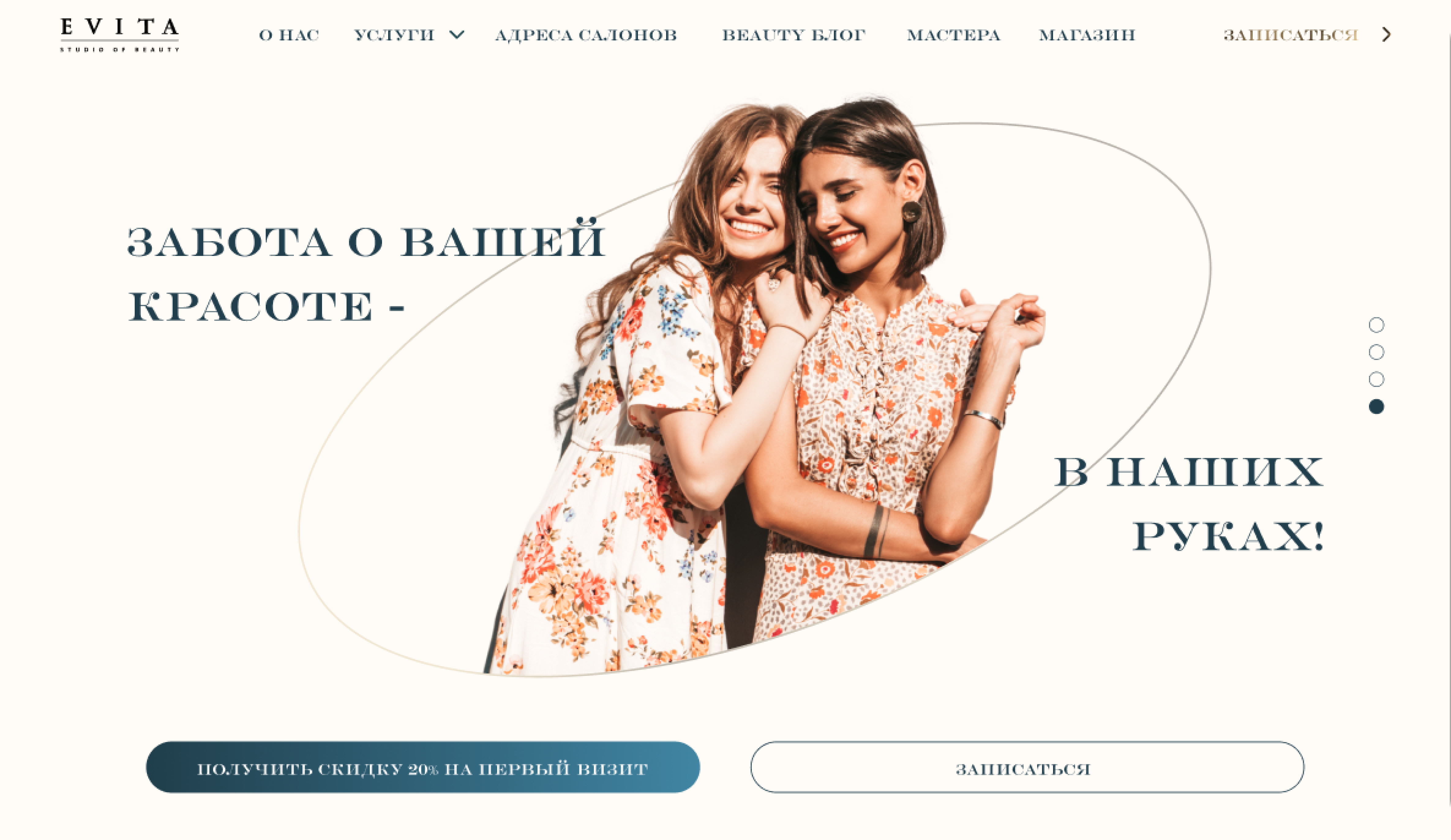1451x840 pixels.
Task: Select the second slider dot
Action: coord(1376,352)
